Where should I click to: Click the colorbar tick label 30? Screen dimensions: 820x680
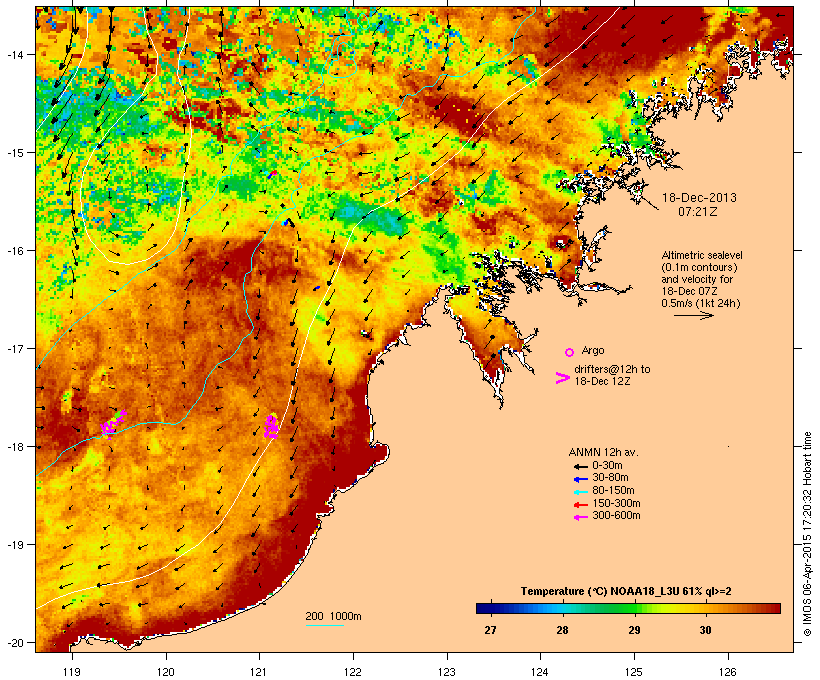coord(705,630)
